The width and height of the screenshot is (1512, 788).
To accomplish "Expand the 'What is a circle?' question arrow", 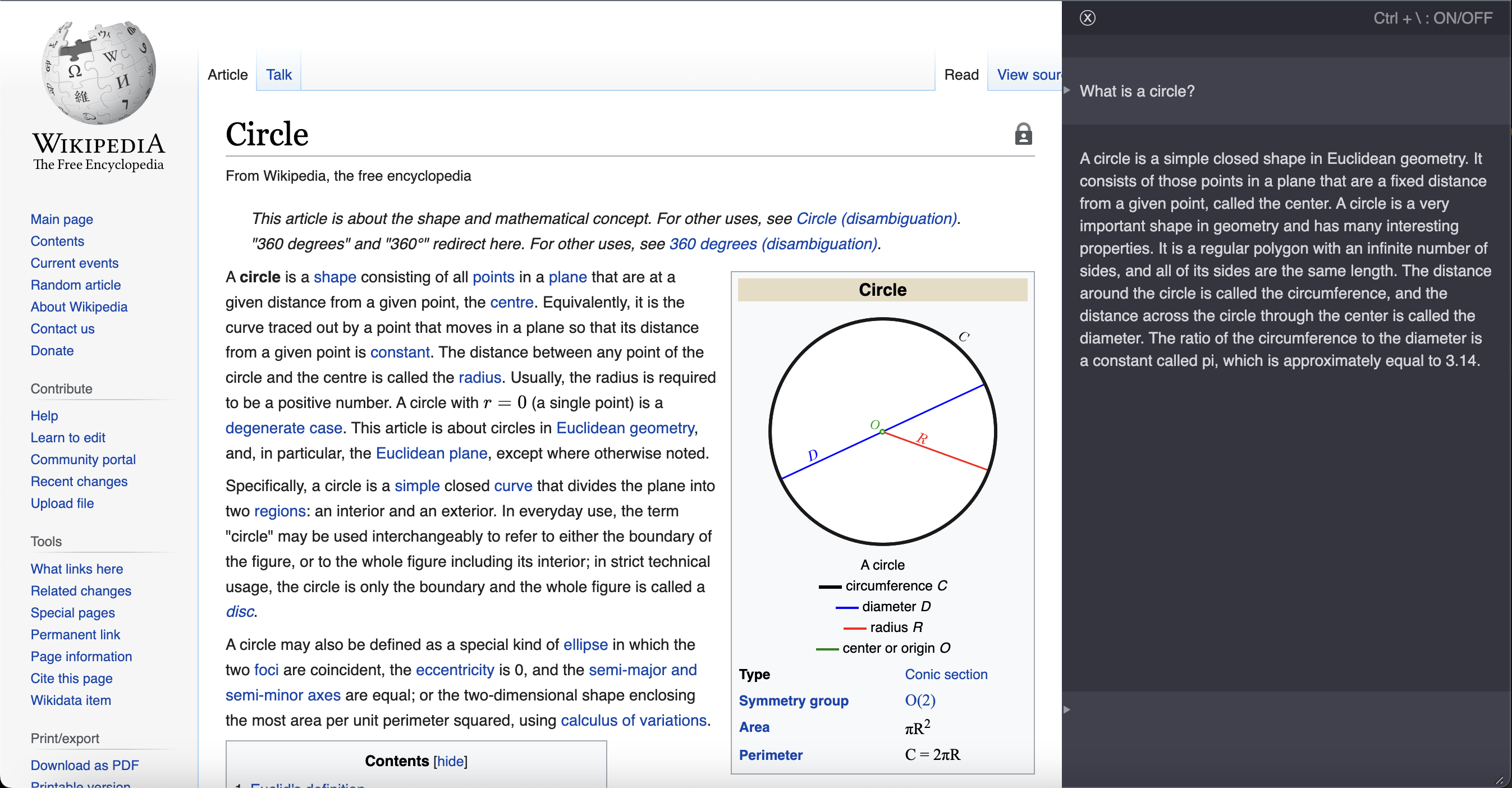I will (1067, 90).
